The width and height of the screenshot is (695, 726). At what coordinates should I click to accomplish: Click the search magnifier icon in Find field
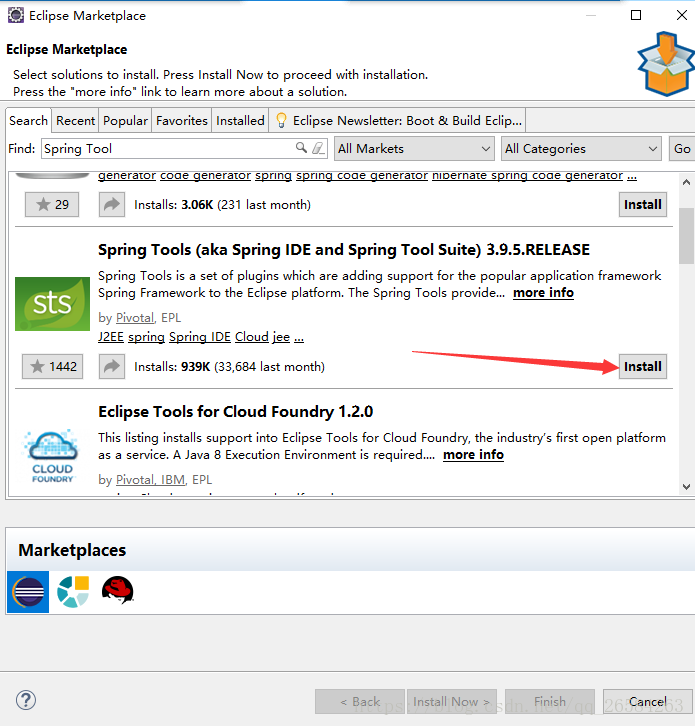pyautogui.click(x=301, y=148)
